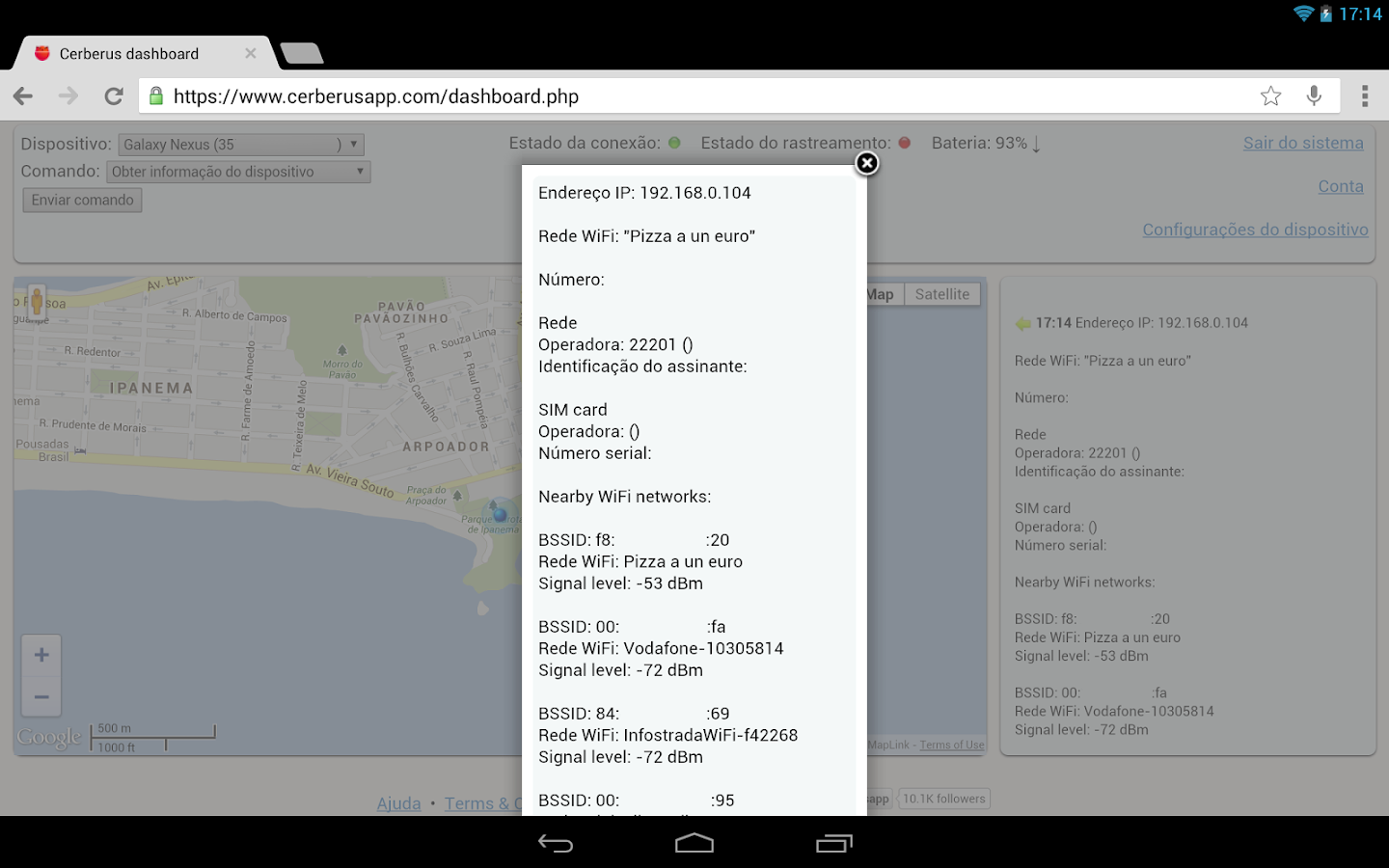Zoom out on the map with the minus control
Viewport: 1389px width, 868px height.
pyautogui.click(x=41, y=696)
